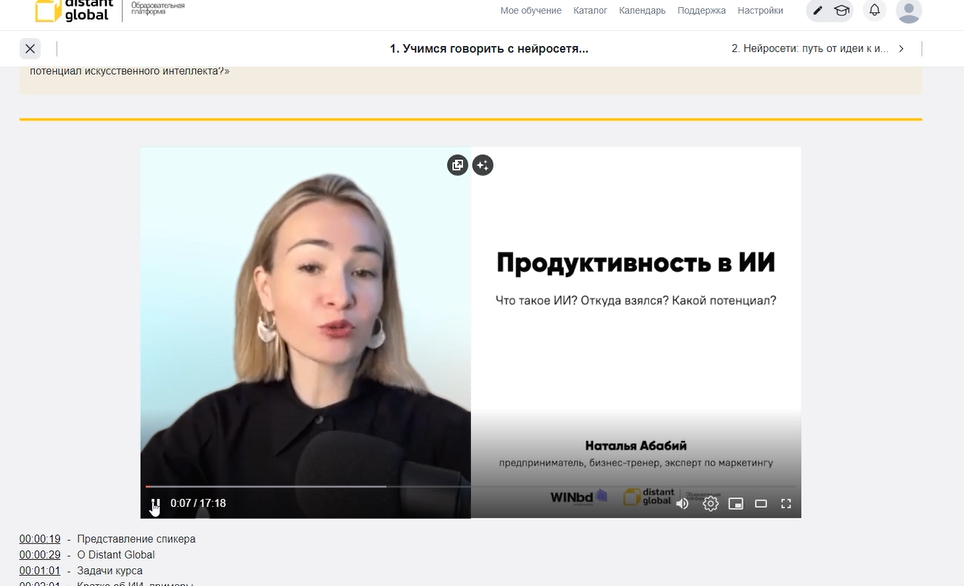The image size is (964, 586).
Task: Click the video progress bar
Action: click(470, 486)
